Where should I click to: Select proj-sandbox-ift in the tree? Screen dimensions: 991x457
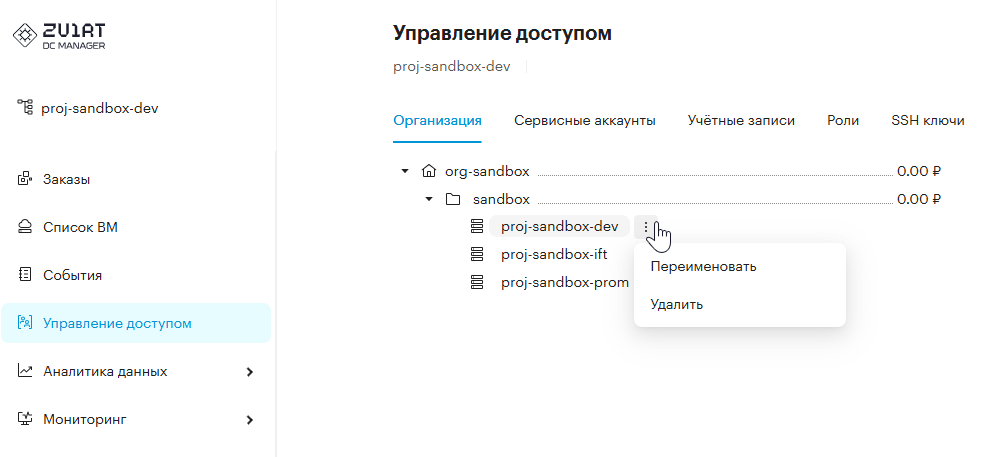[x=554, y=254]
